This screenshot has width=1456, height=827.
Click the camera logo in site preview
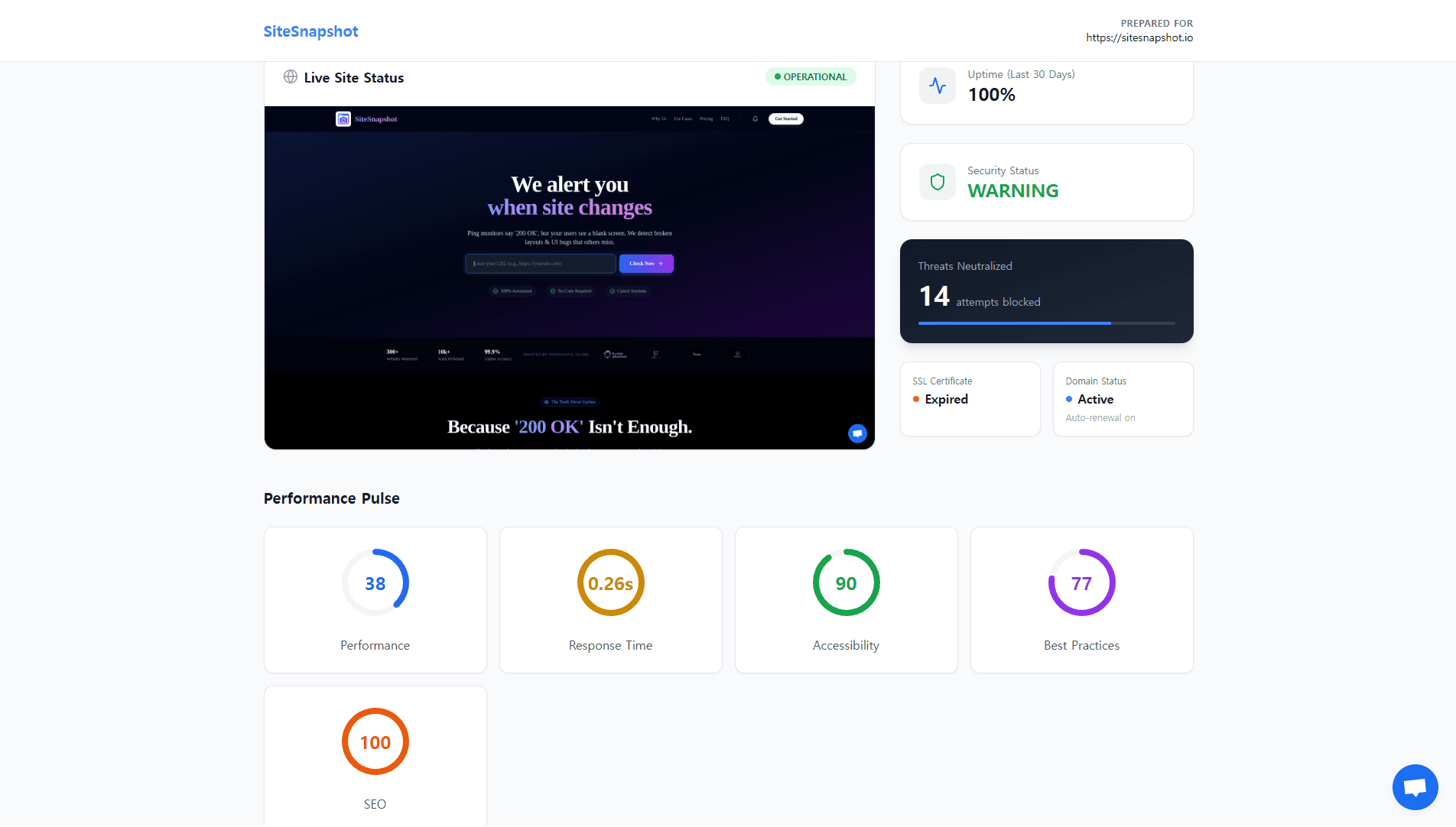point(343,119)
